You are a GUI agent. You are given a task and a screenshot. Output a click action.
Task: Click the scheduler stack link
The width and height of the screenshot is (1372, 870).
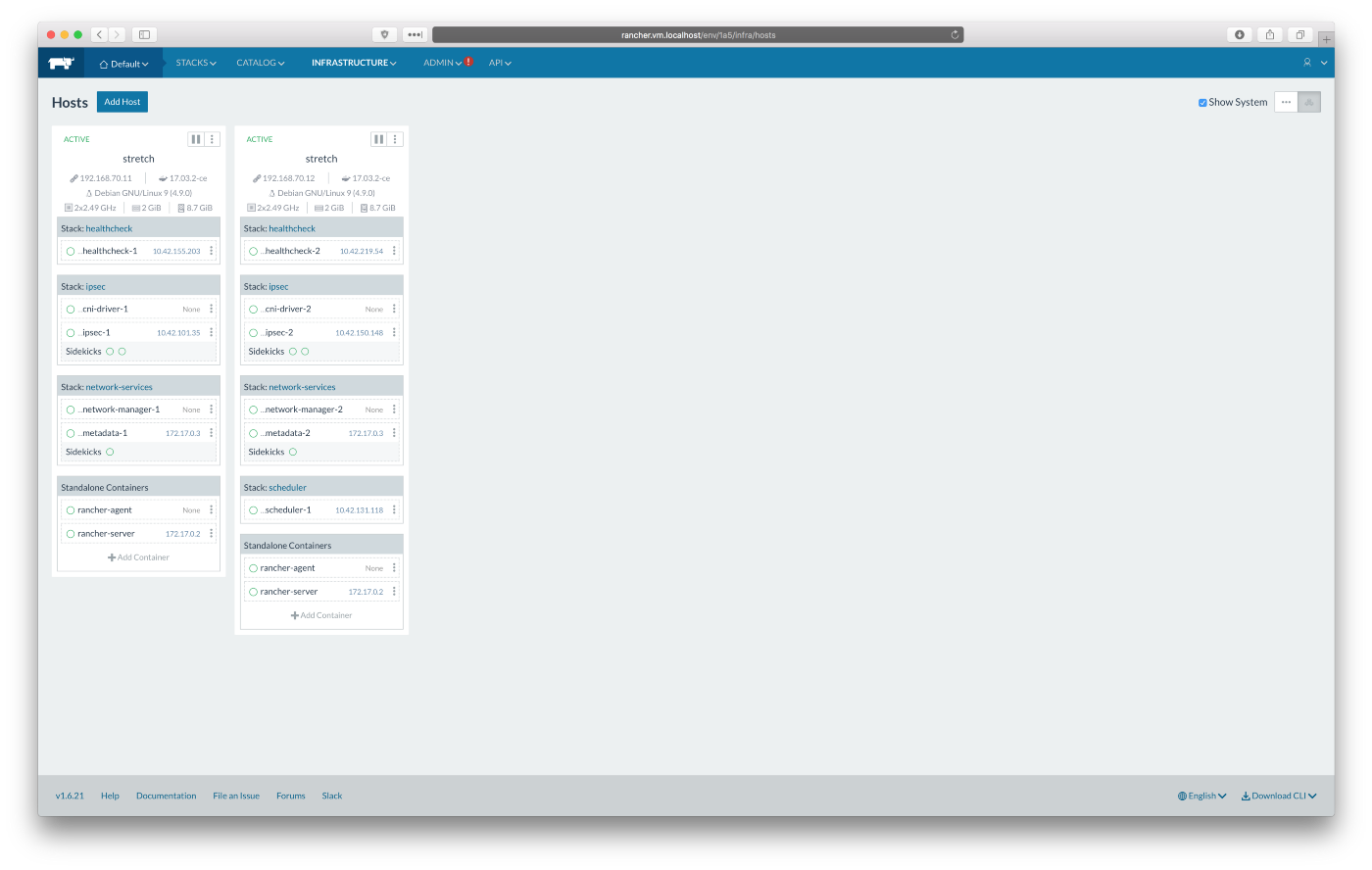click(x=288, y=487)
